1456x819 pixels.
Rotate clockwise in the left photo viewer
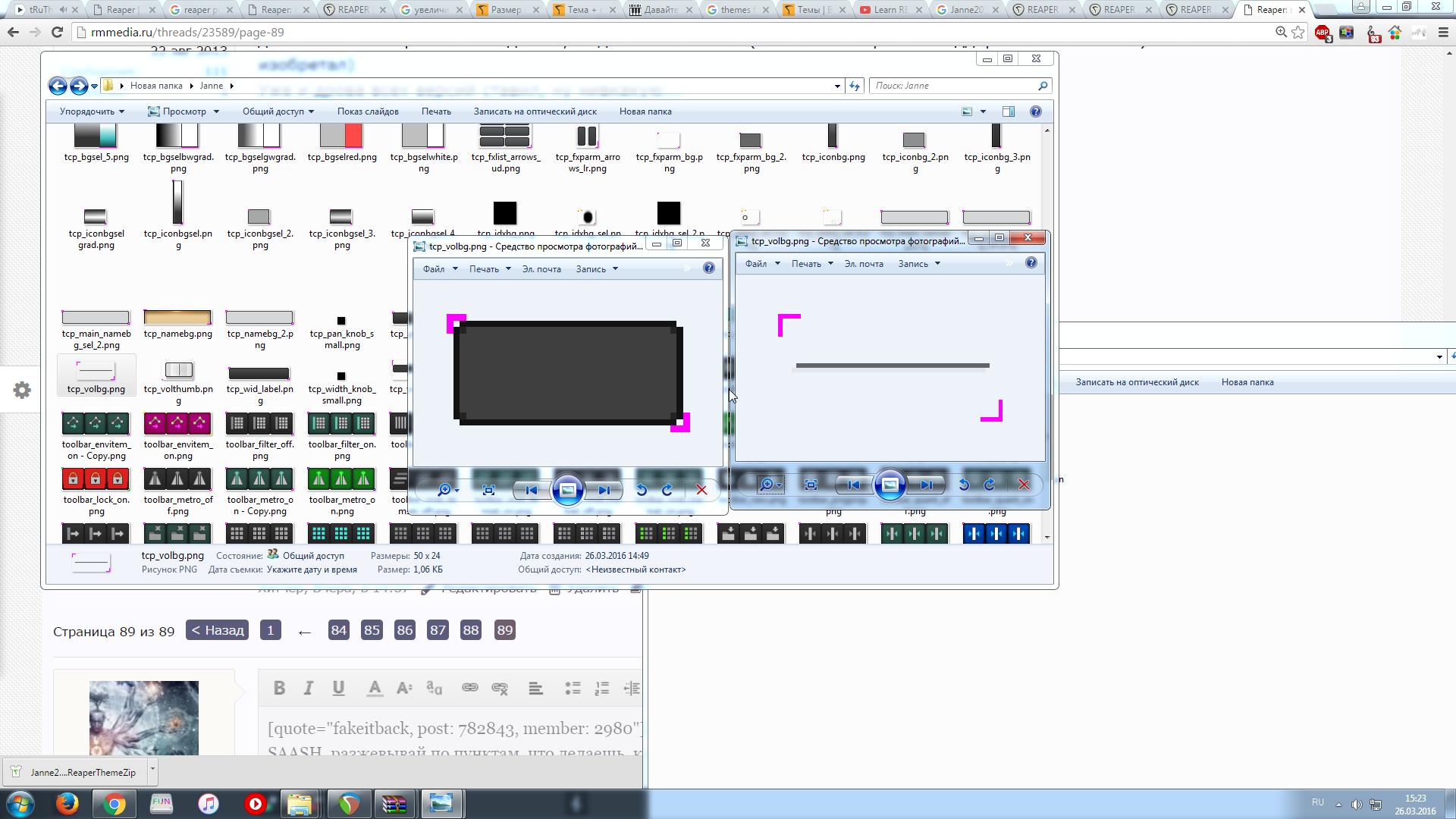[667, 490]
